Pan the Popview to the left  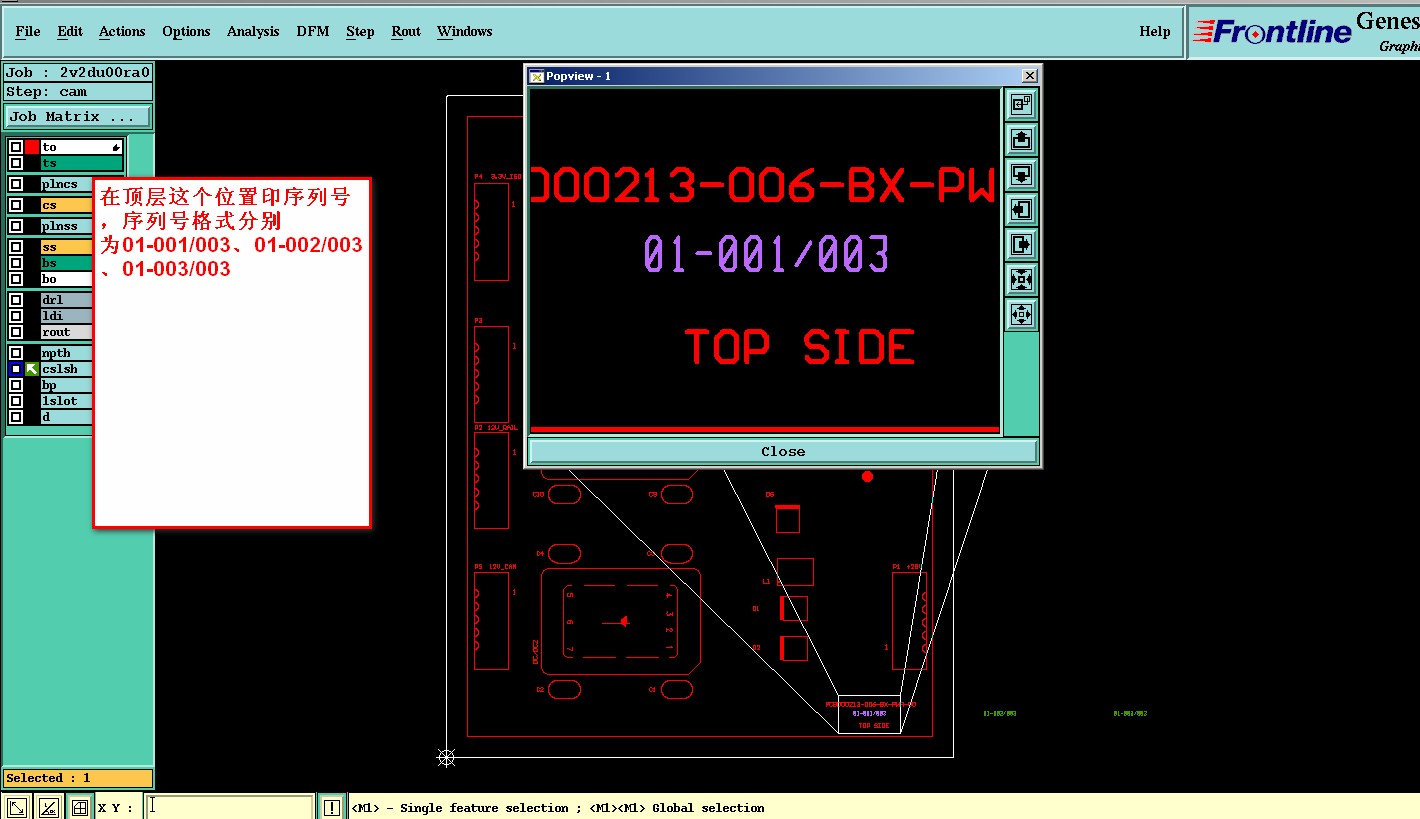[x=1021, y=209]
